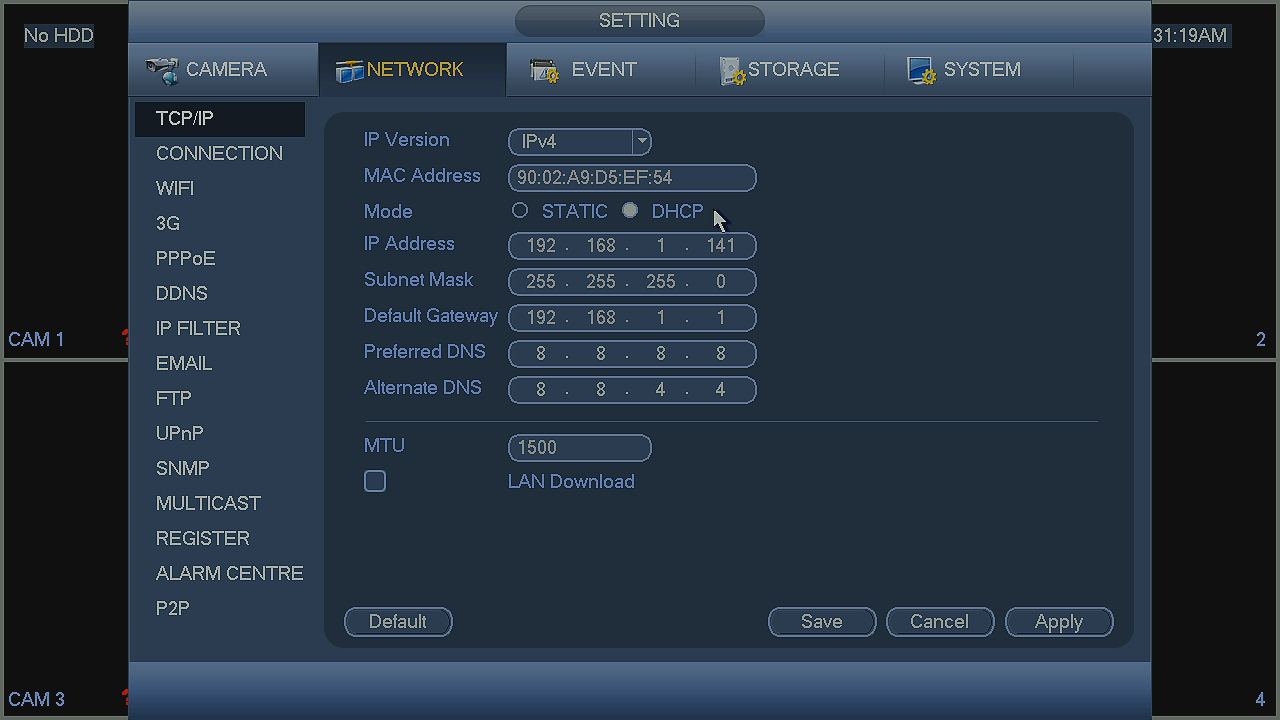Viewport: 1280px width, 720px height.
Task: Click the MTU value field
Action: tap(580, 448)
